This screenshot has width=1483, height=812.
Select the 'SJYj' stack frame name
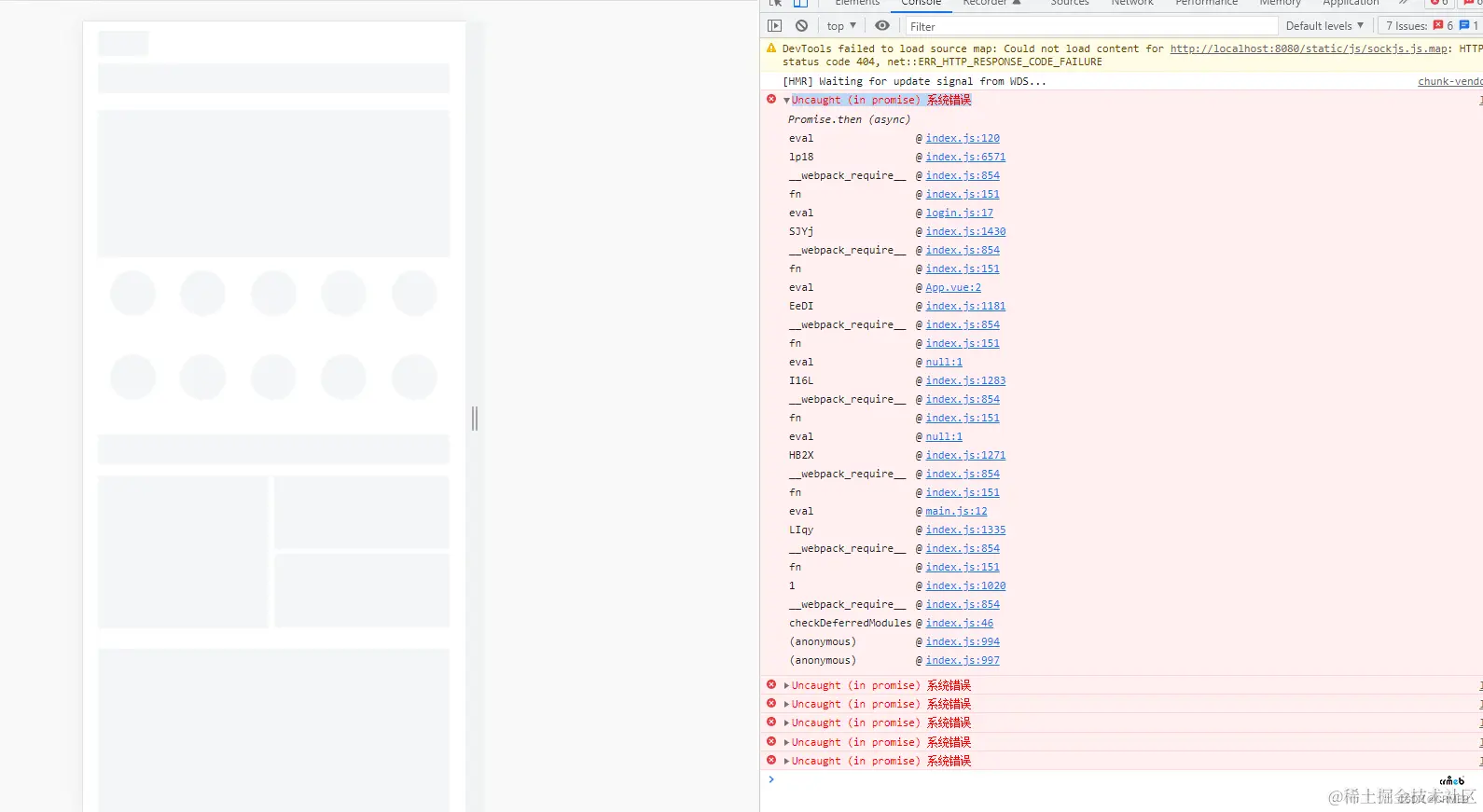pos(801,231)
